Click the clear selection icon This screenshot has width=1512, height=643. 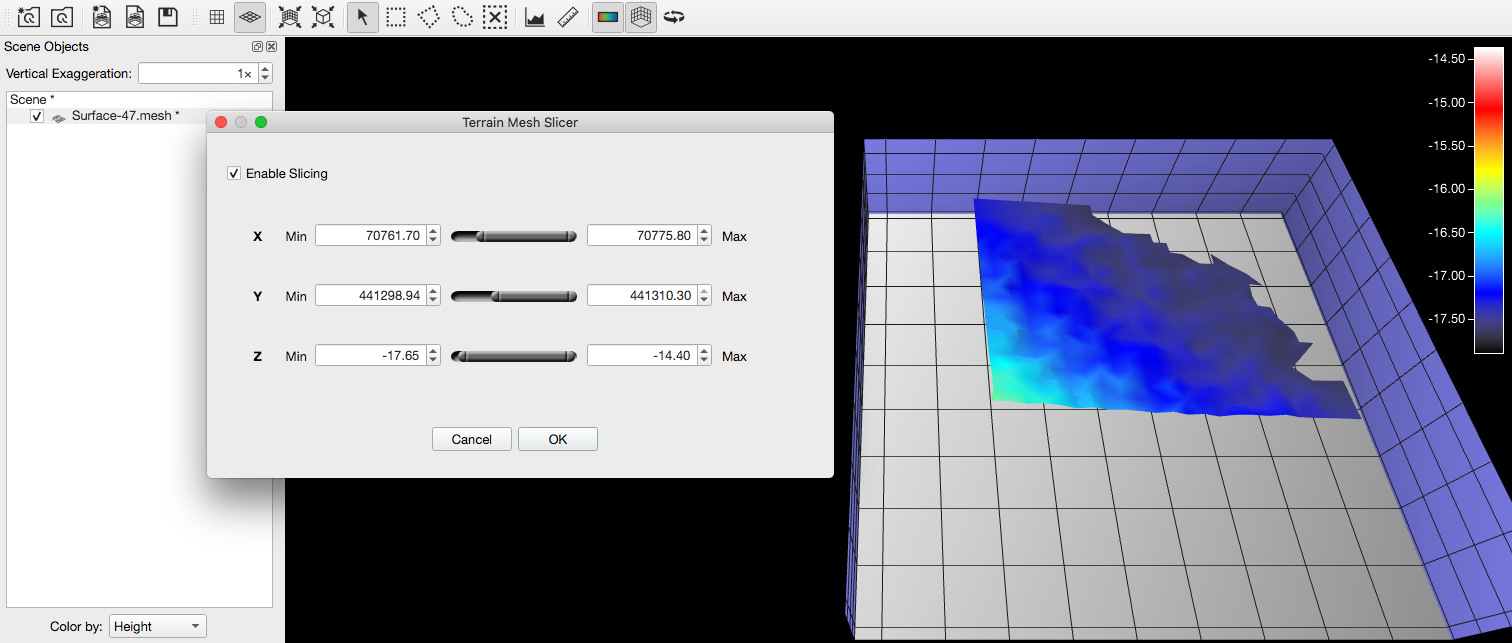pyautogui.click(x=494, y=17)
